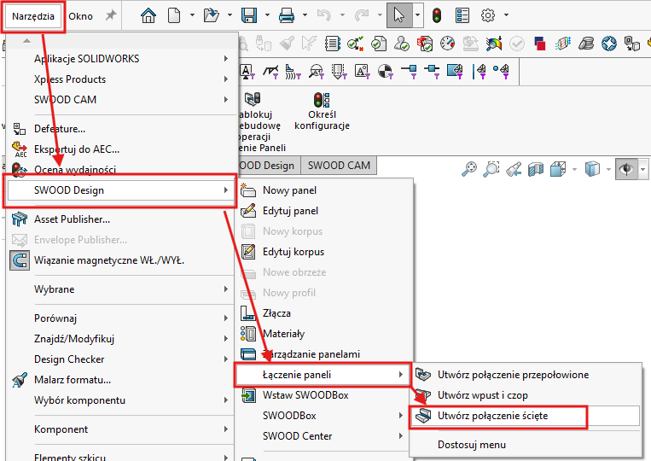Click Dostosuj menu

point(472,445)
